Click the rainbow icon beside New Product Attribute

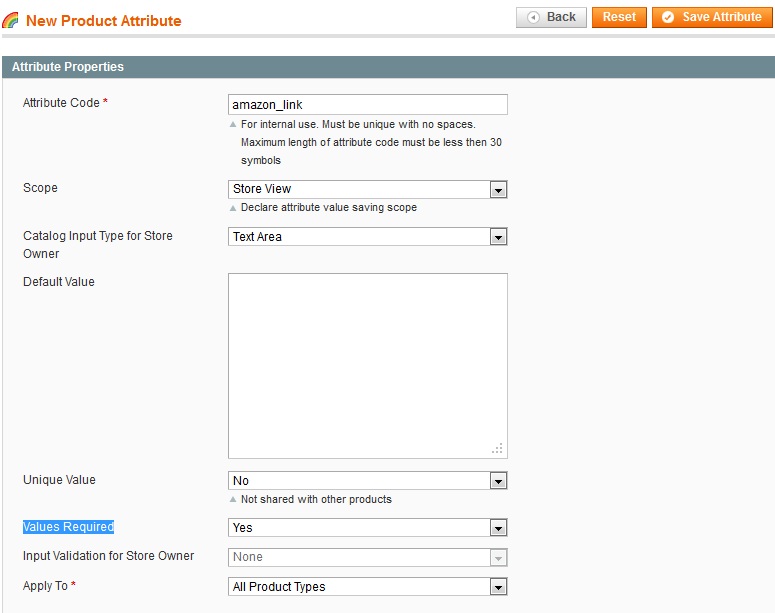(10, 20)
